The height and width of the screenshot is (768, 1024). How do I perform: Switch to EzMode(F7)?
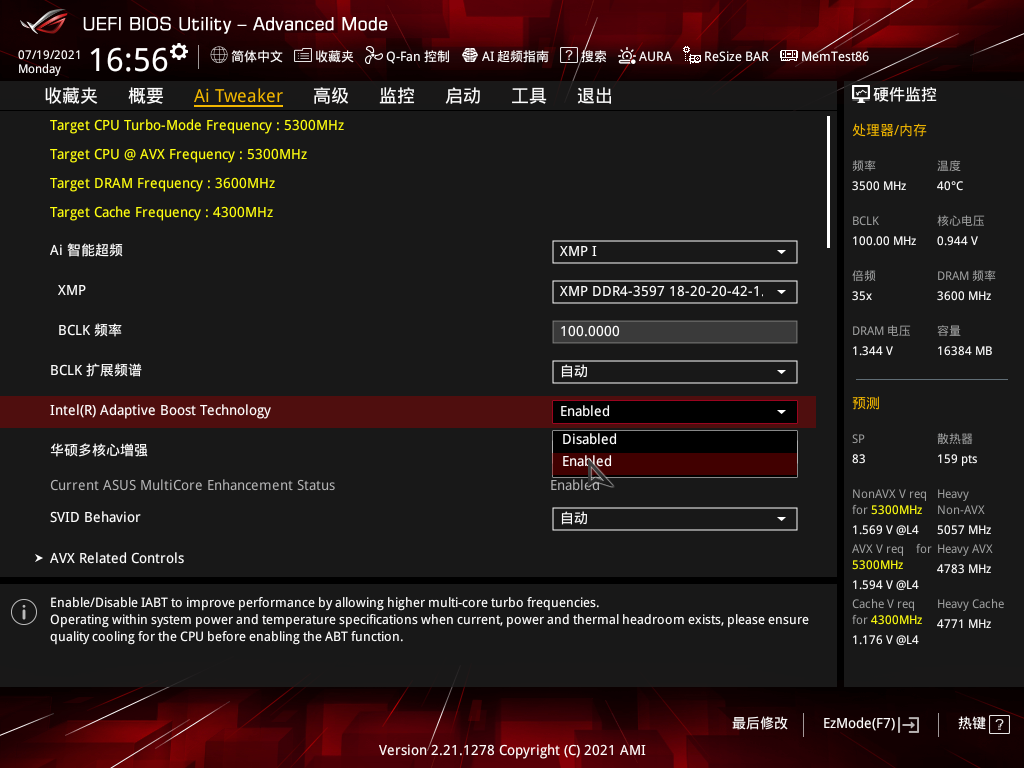tap(871, 724)
